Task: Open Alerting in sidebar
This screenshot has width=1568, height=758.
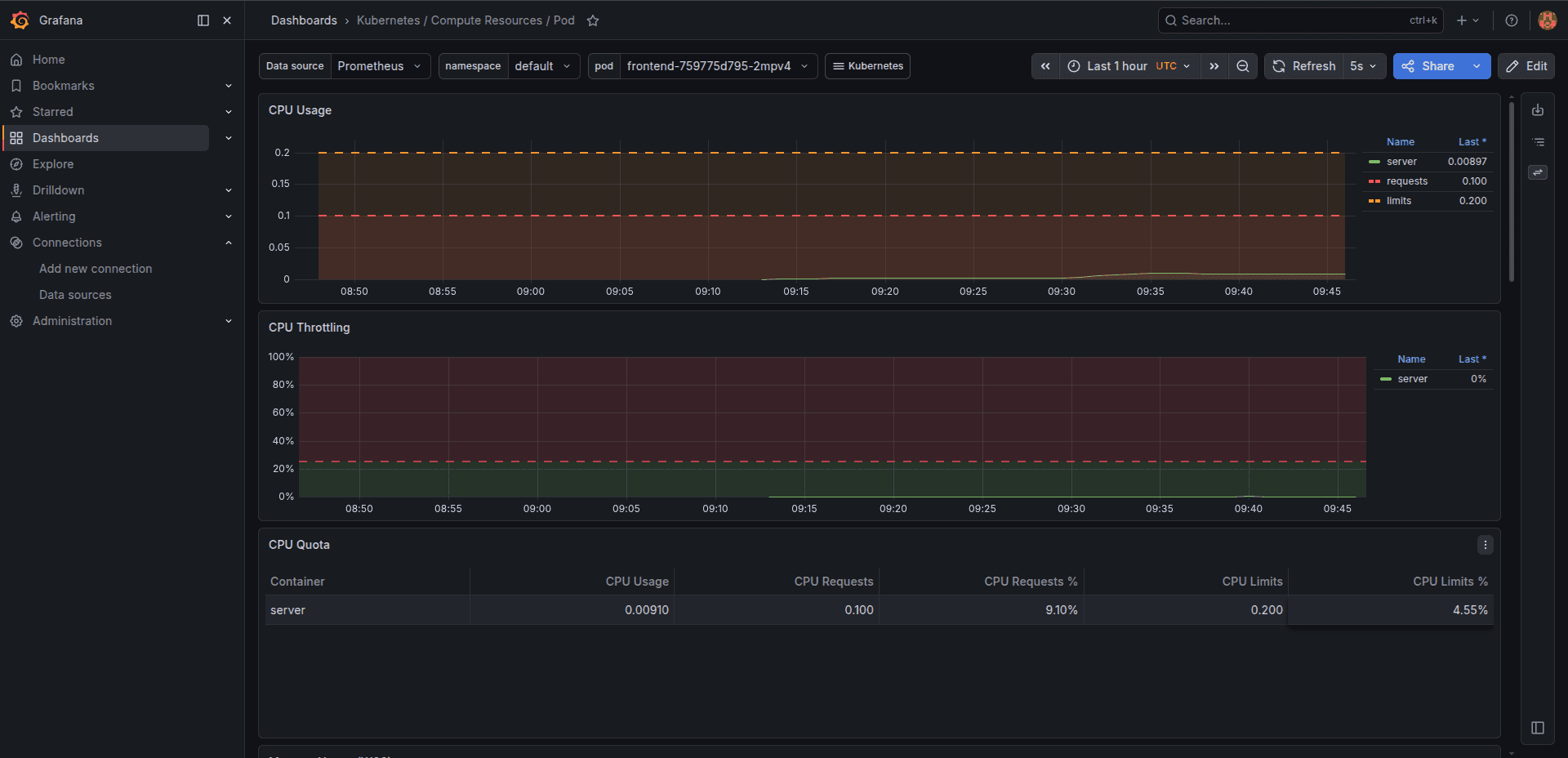Action: [x=54, y=216]
